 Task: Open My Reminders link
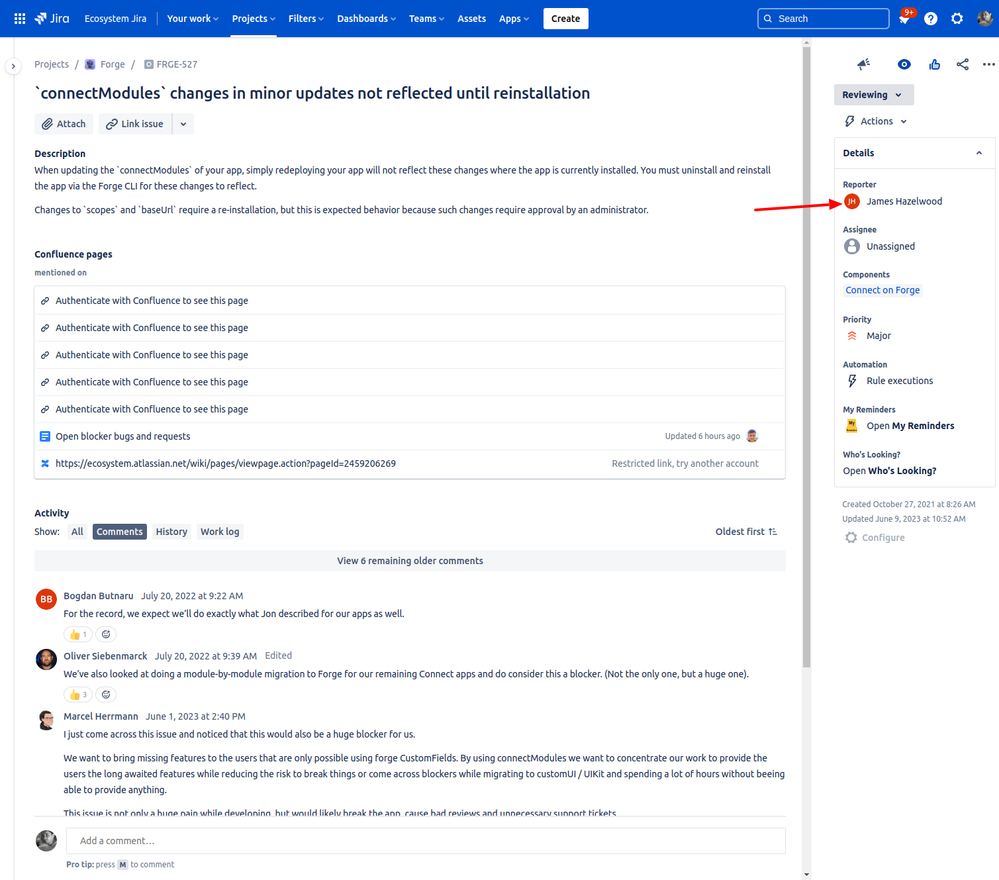coord(910,426)
